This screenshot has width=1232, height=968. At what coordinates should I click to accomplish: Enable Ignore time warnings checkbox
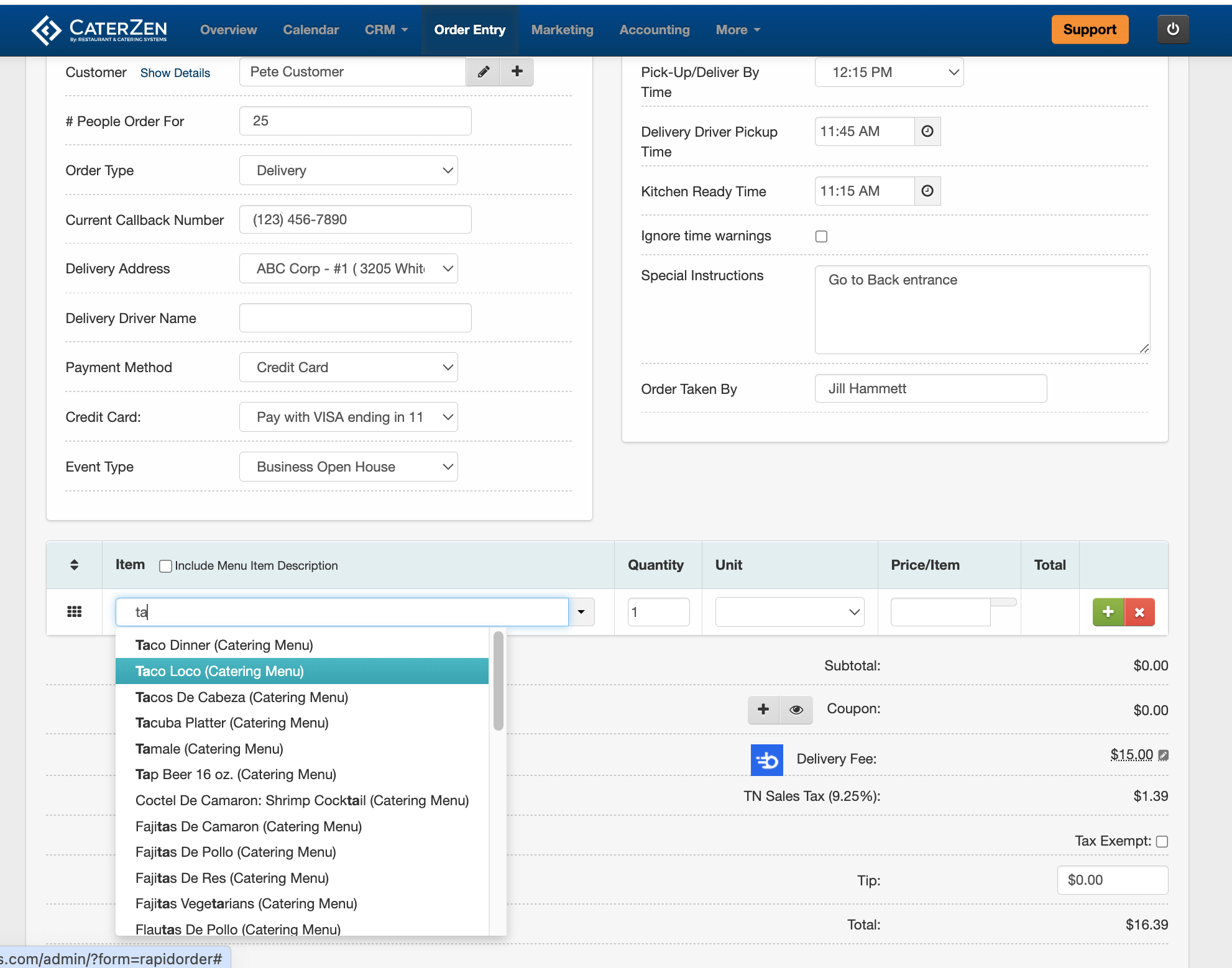point(821,236)
